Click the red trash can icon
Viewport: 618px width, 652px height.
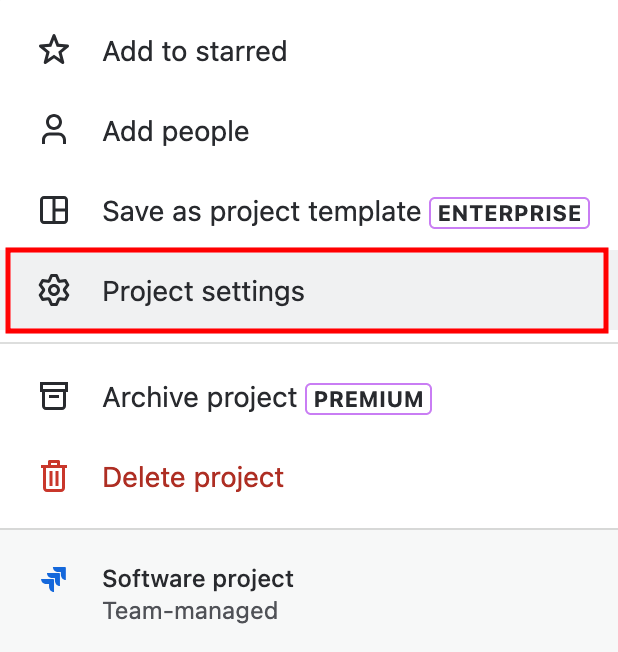53,477
